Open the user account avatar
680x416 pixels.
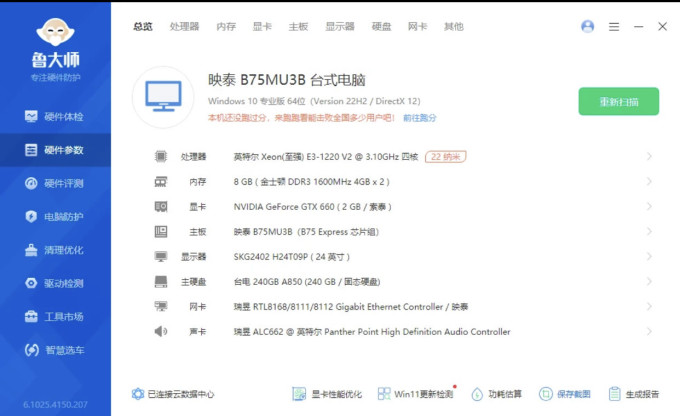coord(588,27)
